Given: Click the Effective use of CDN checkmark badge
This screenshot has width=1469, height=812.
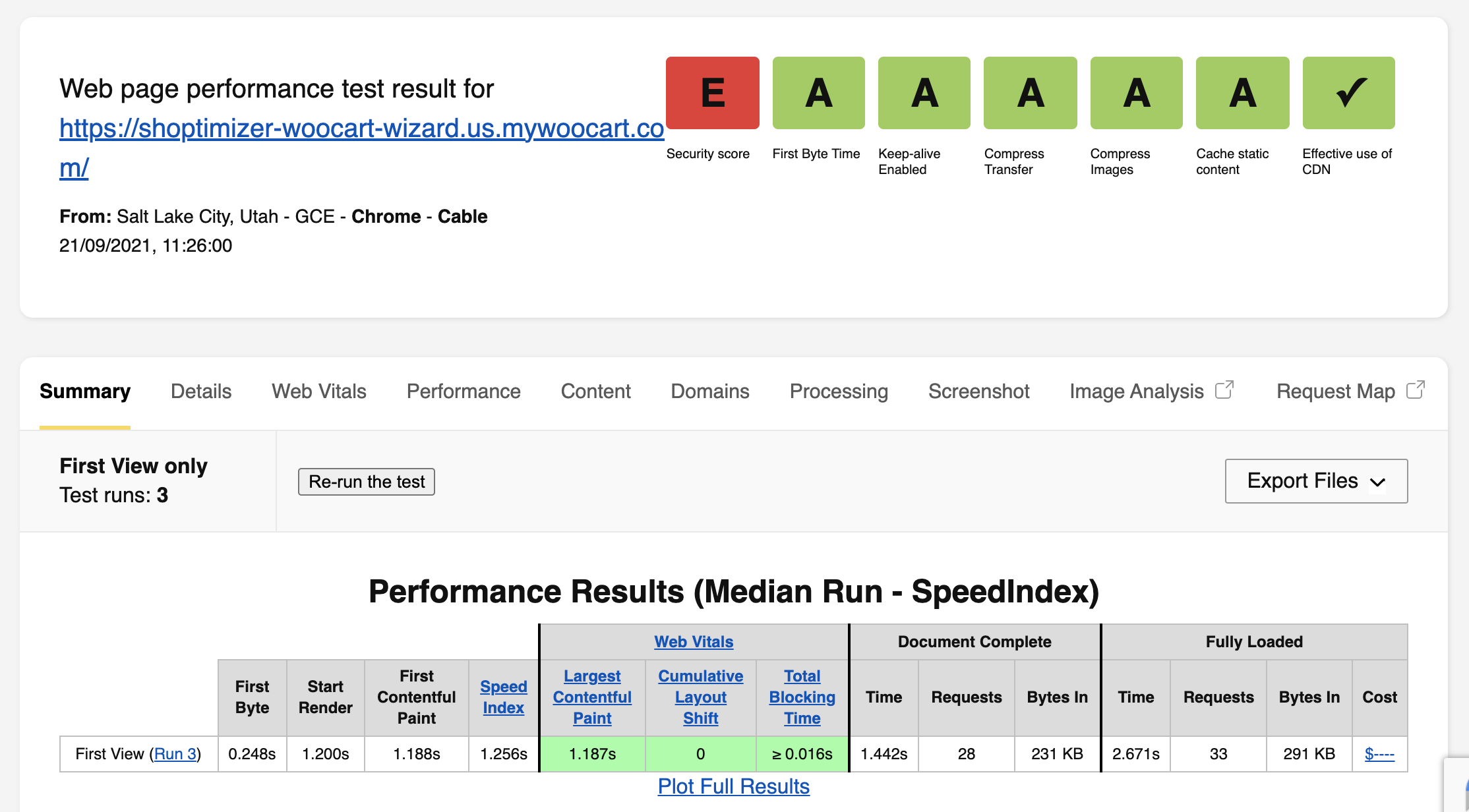Looking at the screenshot, I should click(1349, 92).
